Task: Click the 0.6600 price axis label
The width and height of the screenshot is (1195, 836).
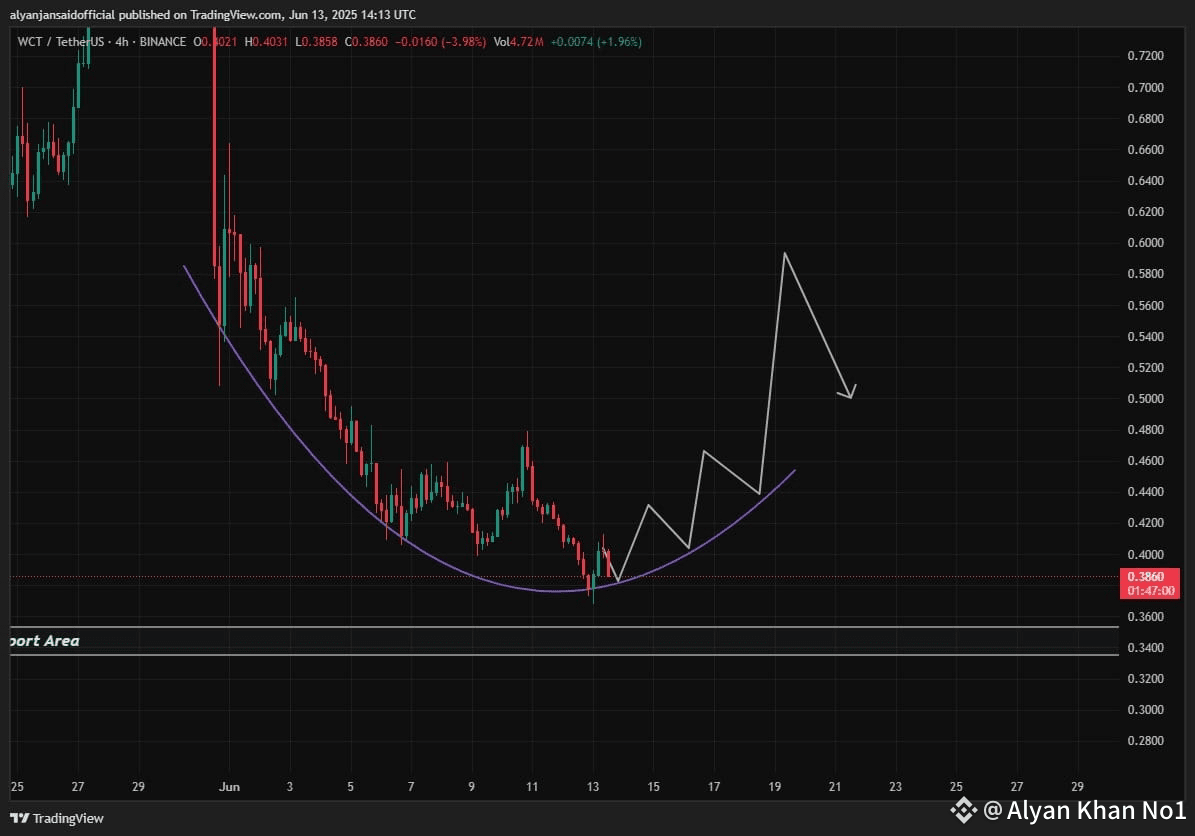Action: (1145, 149)
